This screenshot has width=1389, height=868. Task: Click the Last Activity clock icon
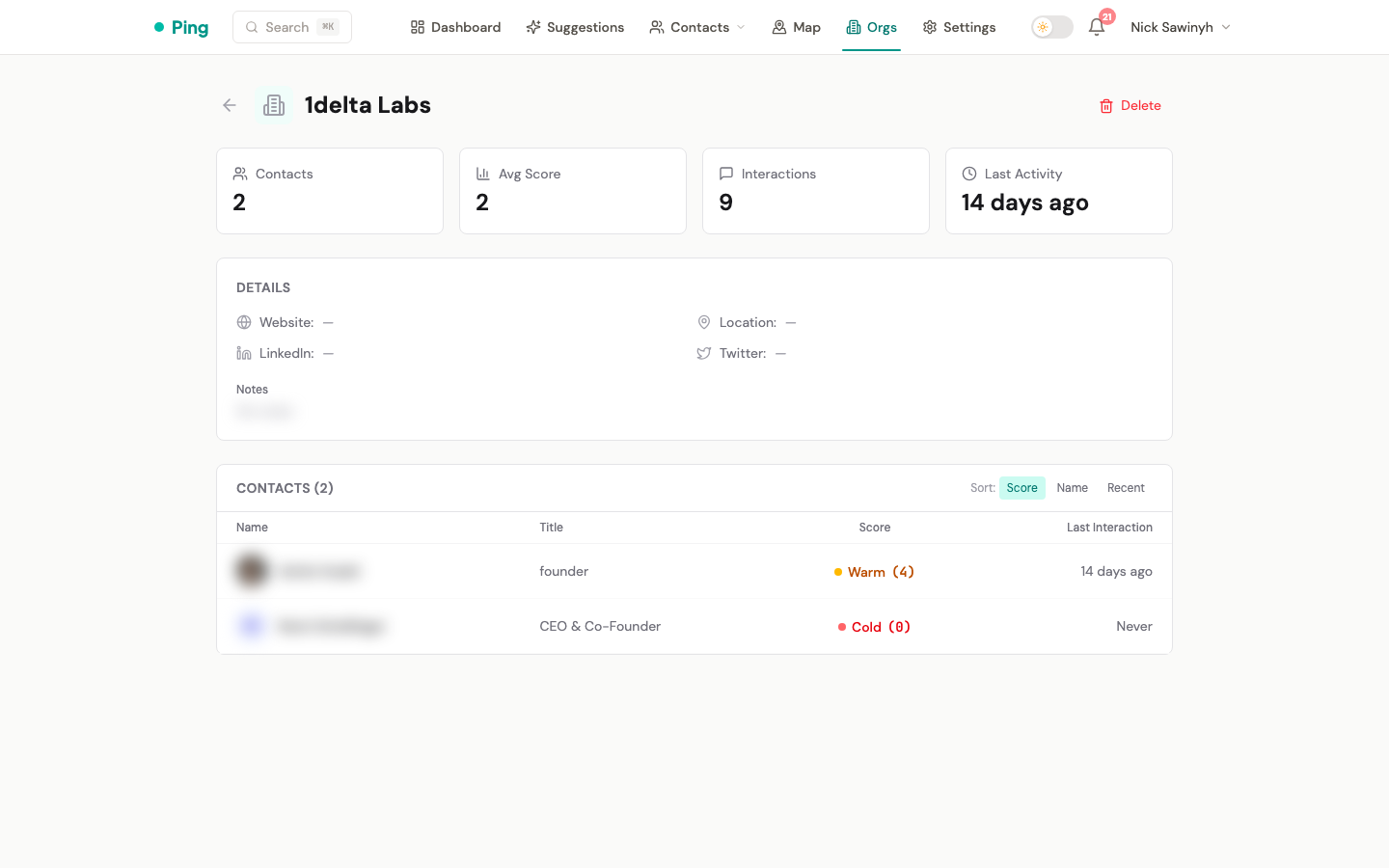(x=969, y=174)
